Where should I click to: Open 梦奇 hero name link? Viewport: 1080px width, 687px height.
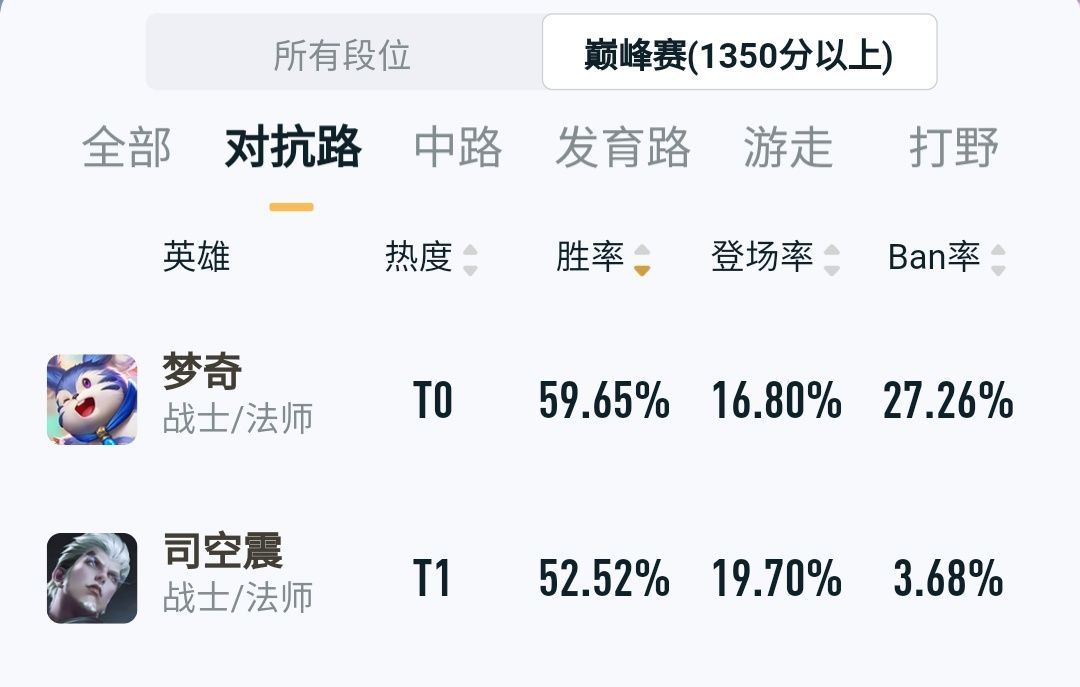click(x=202, y=373)
